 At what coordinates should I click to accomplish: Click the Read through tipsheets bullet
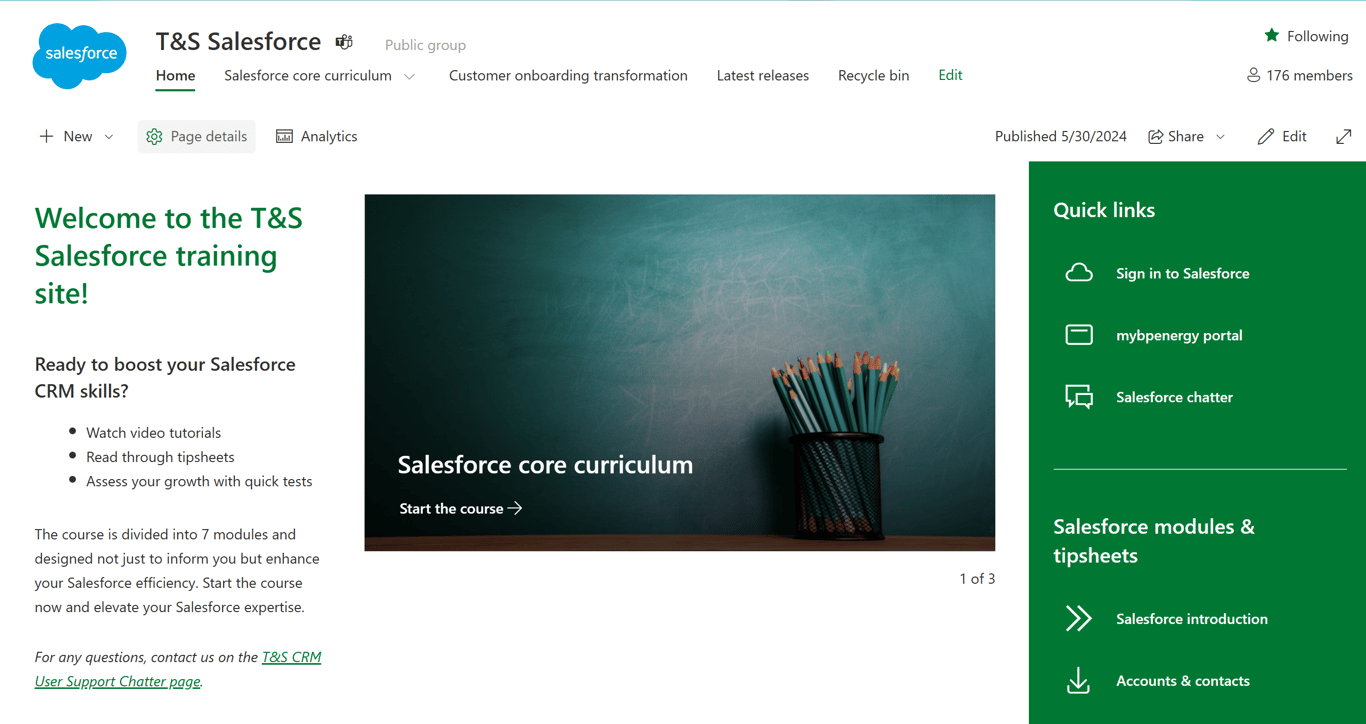pos(160,457)
